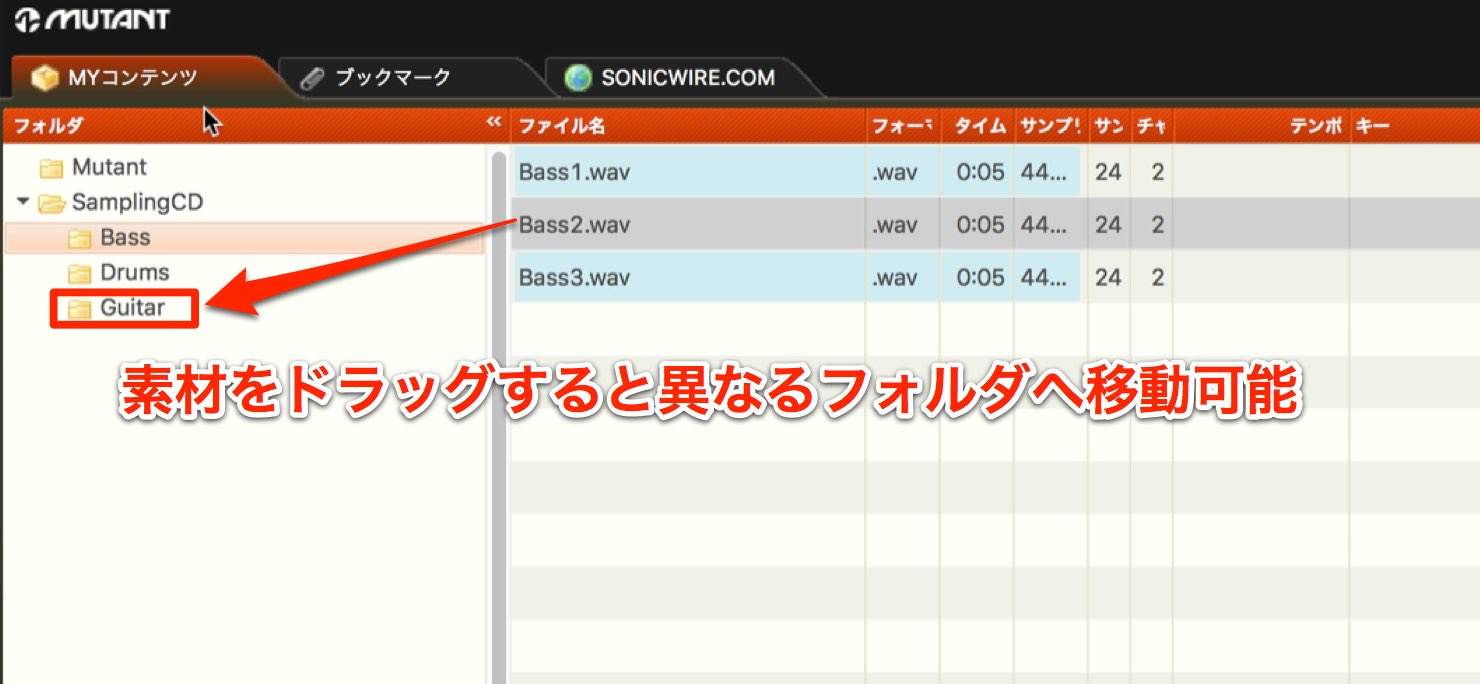Collapse the folder panel with double chevron
Image resolution: width=1480 pixels, height=684 pixels.
point(493,122)
